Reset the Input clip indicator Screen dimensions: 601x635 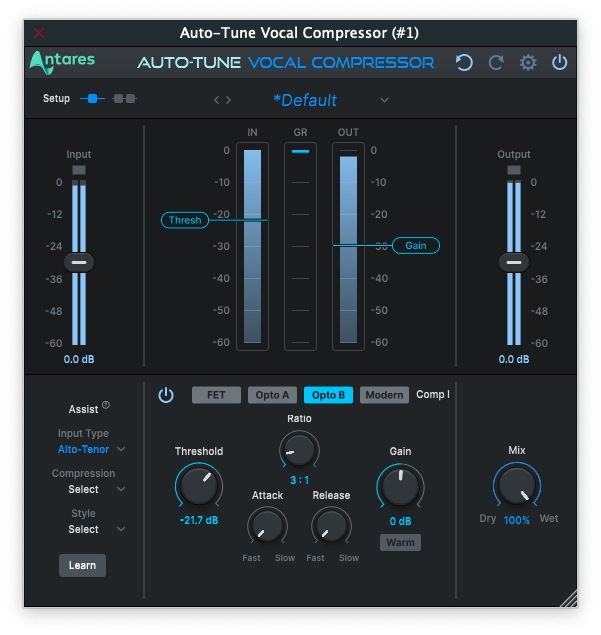click(79, 170)
